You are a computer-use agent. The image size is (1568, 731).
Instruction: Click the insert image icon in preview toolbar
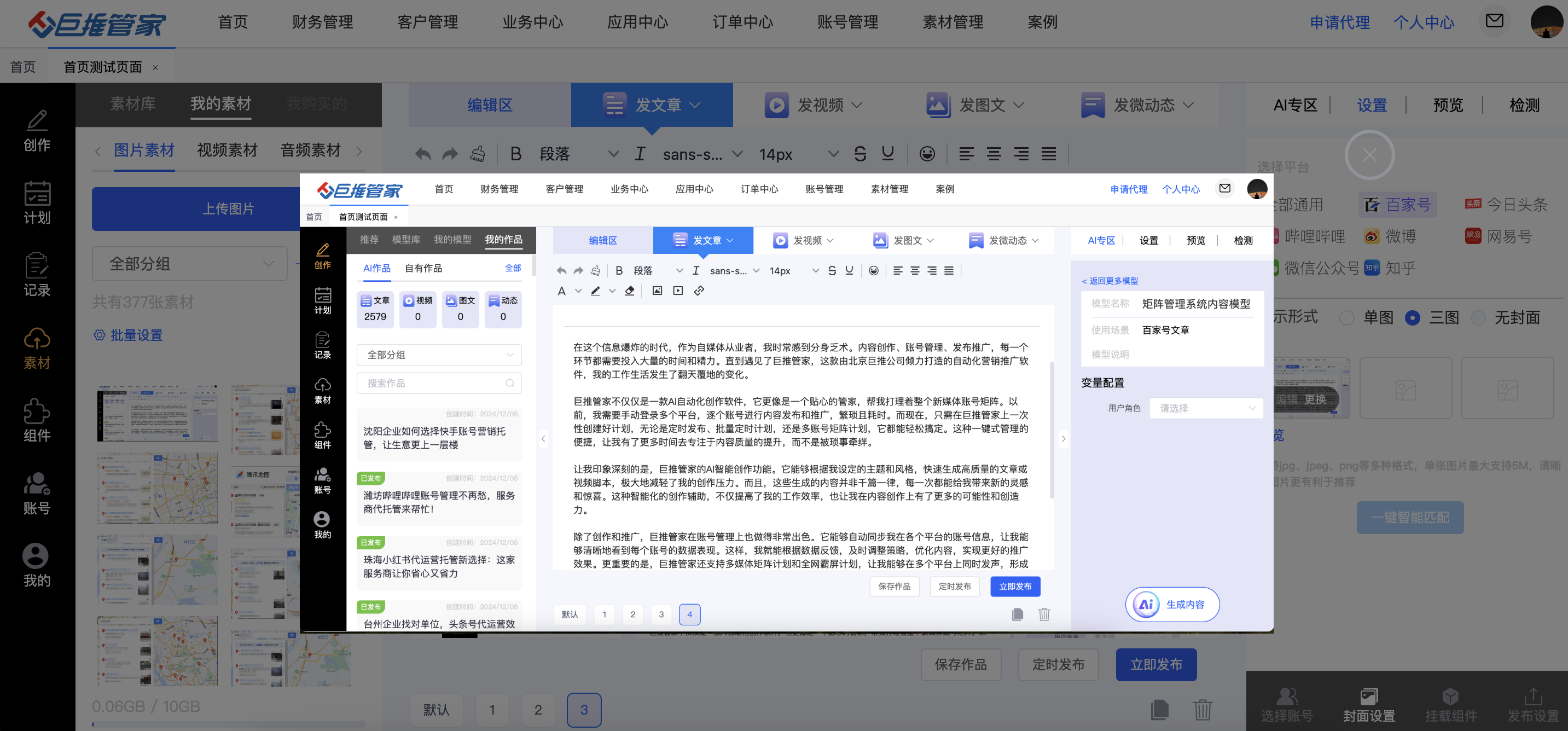pyautogui.click(x=657, y=291)
